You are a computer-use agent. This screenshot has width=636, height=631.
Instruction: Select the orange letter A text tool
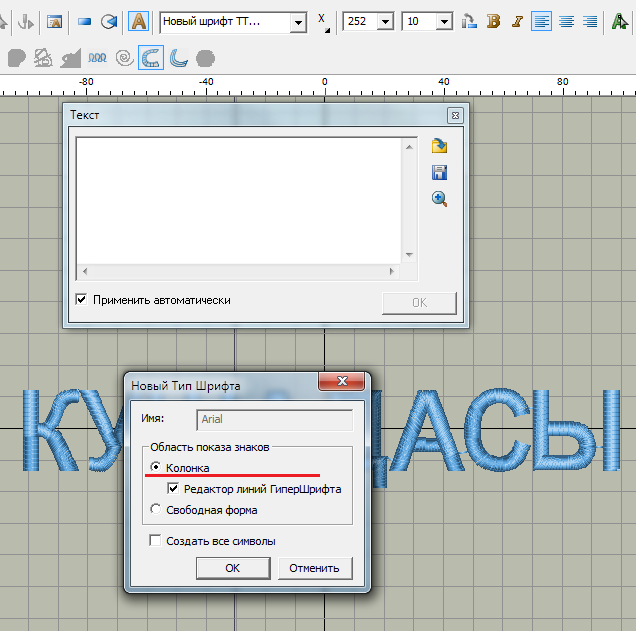click(139, 21)
